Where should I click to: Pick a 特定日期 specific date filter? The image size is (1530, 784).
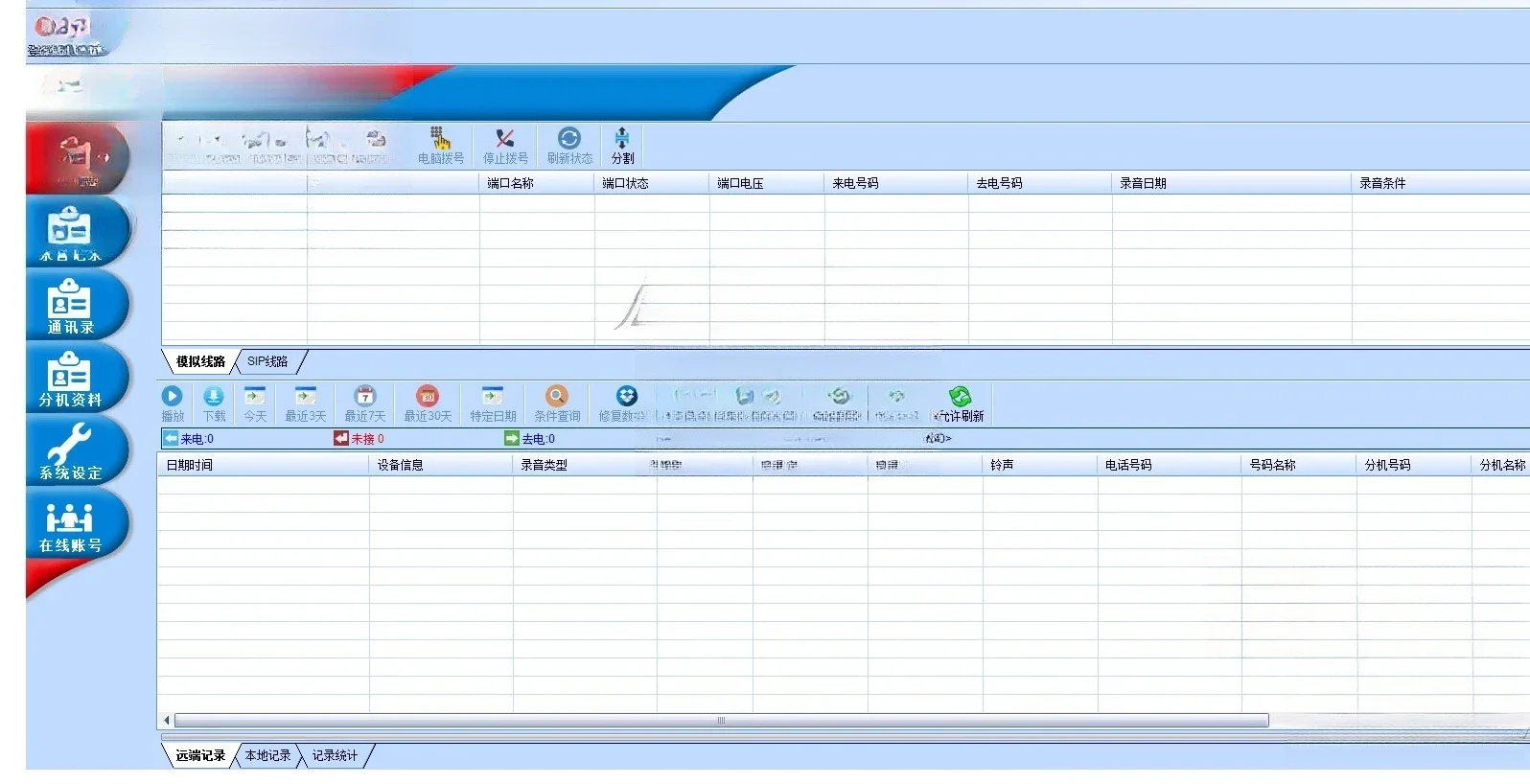[x=493, y=404]
